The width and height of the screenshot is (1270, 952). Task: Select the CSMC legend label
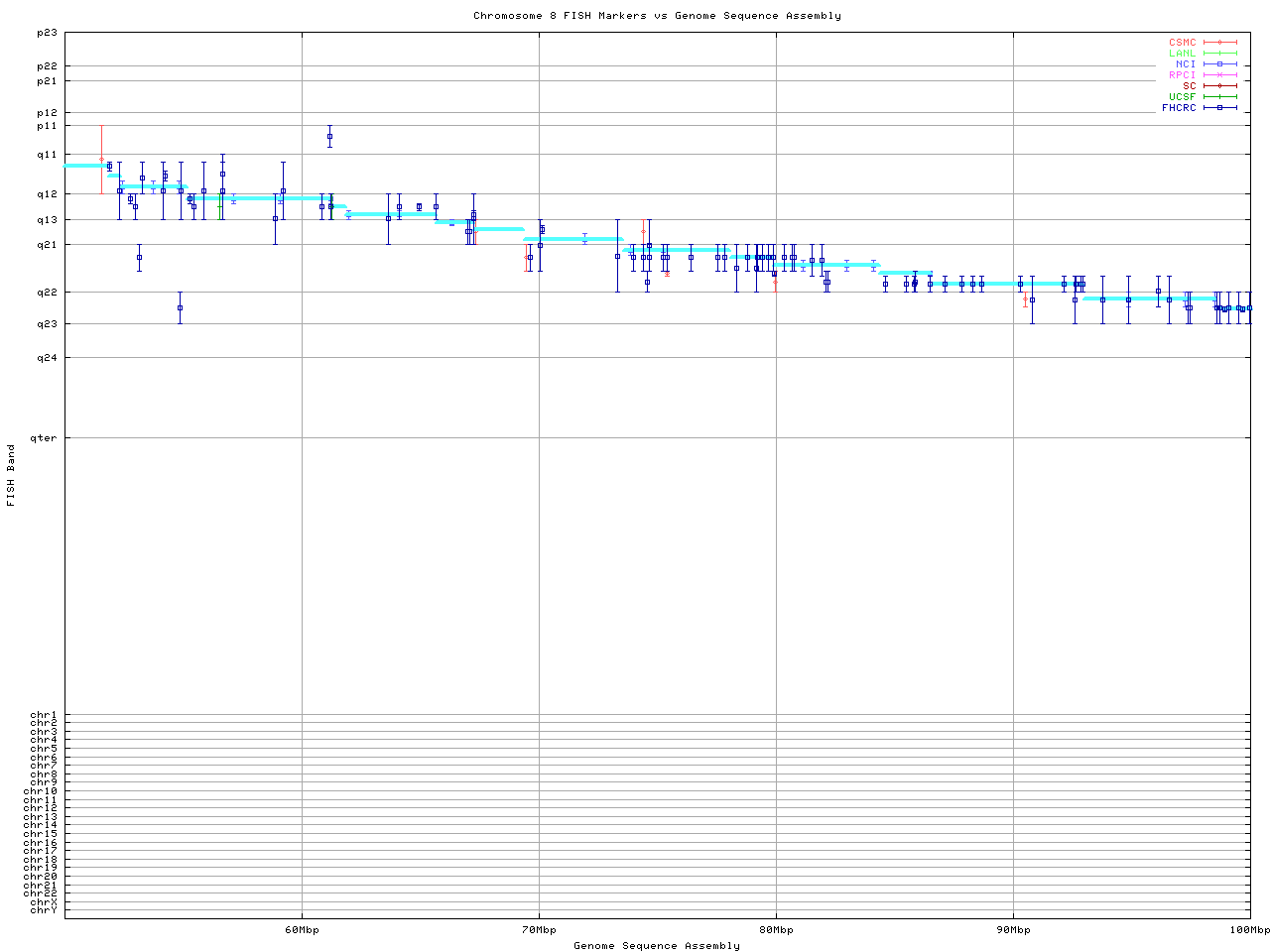(x=1182, y=43)
